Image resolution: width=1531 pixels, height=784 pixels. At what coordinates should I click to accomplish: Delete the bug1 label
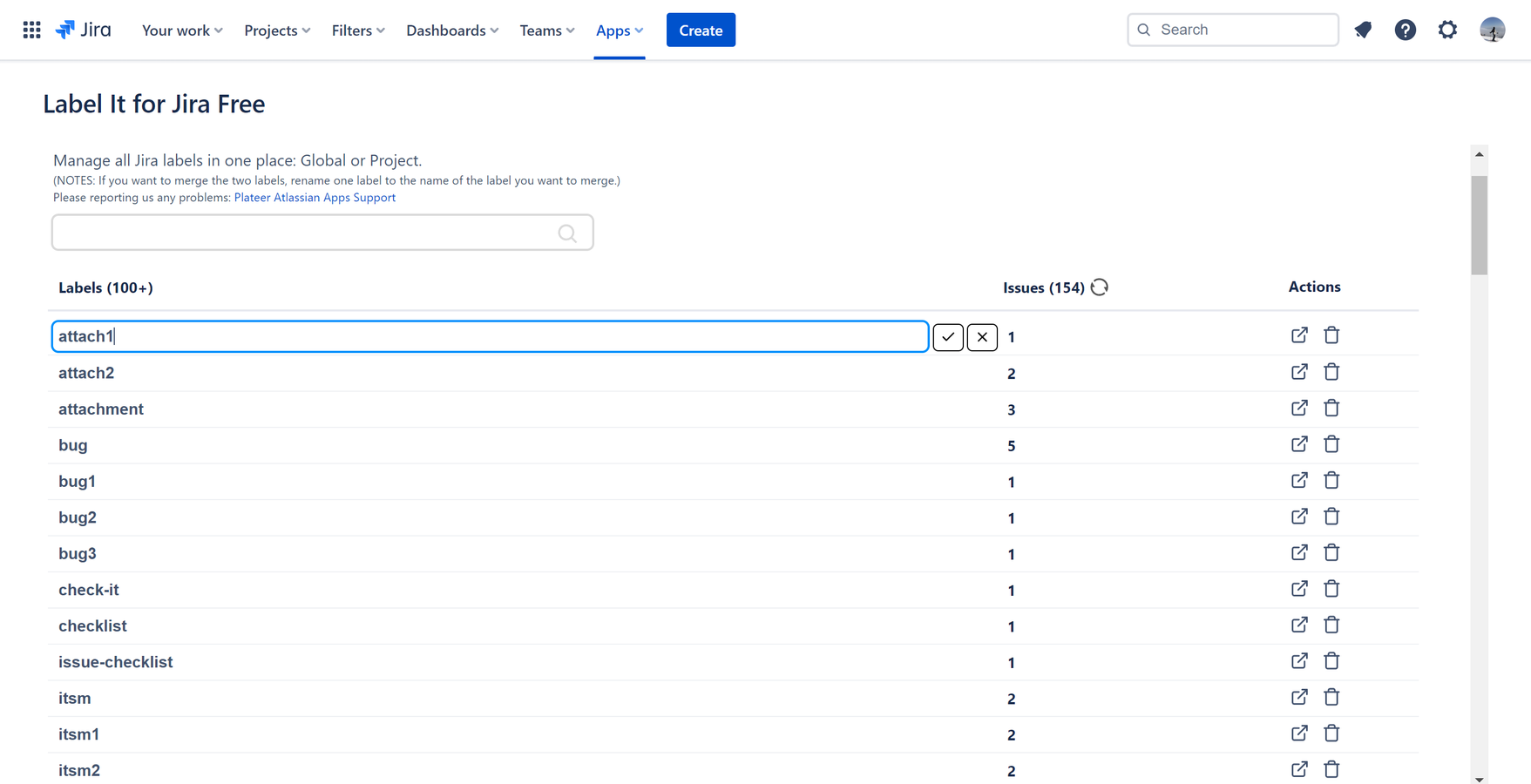coord(1331,480)
